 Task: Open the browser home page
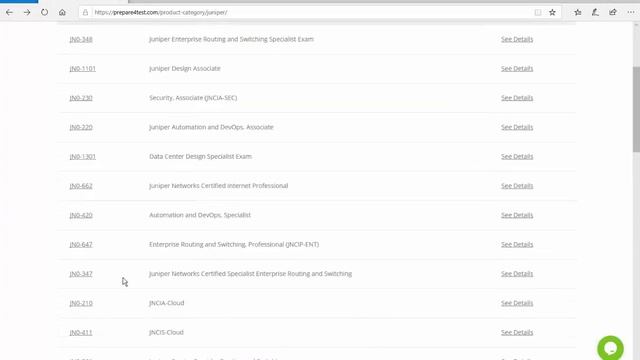tap(62, 12)
